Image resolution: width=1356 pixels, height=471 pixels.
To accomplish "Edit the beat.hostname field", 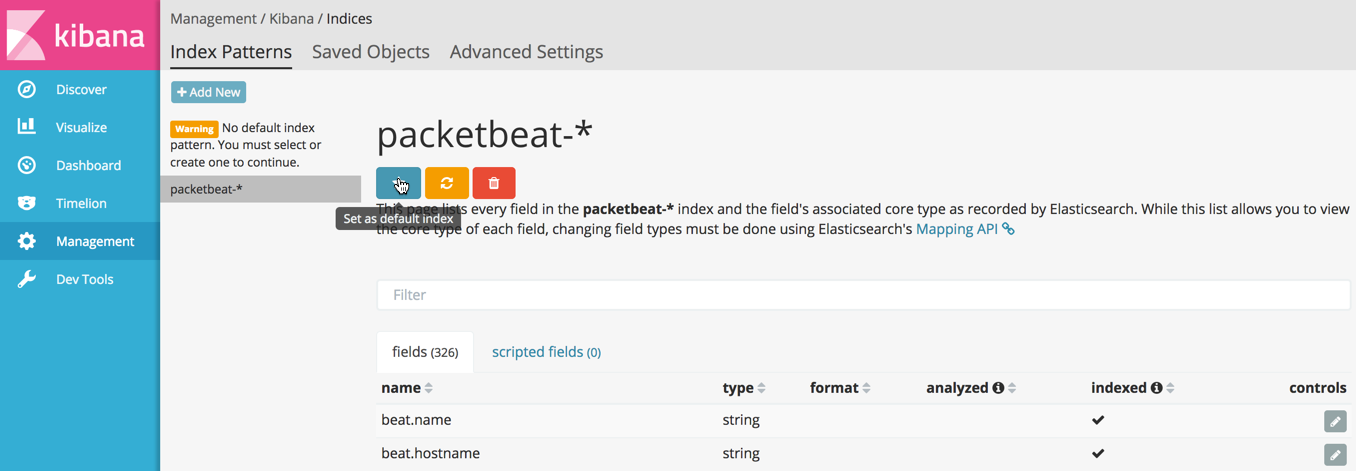I will [x=1335, y=454].
